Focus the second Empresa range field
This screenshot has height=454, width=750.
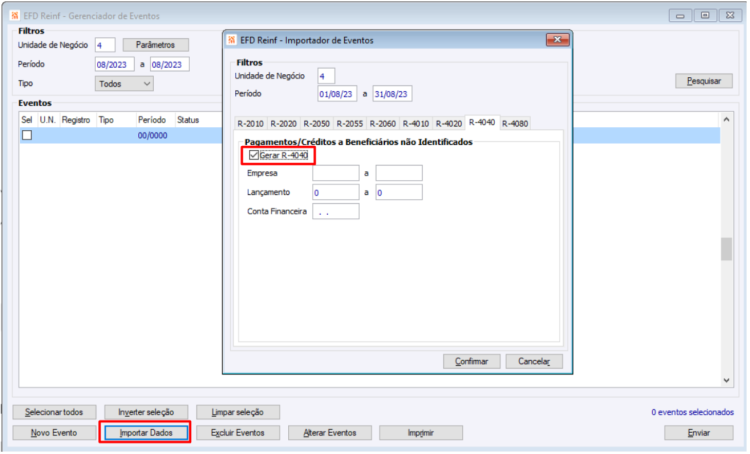pos(399,173)
